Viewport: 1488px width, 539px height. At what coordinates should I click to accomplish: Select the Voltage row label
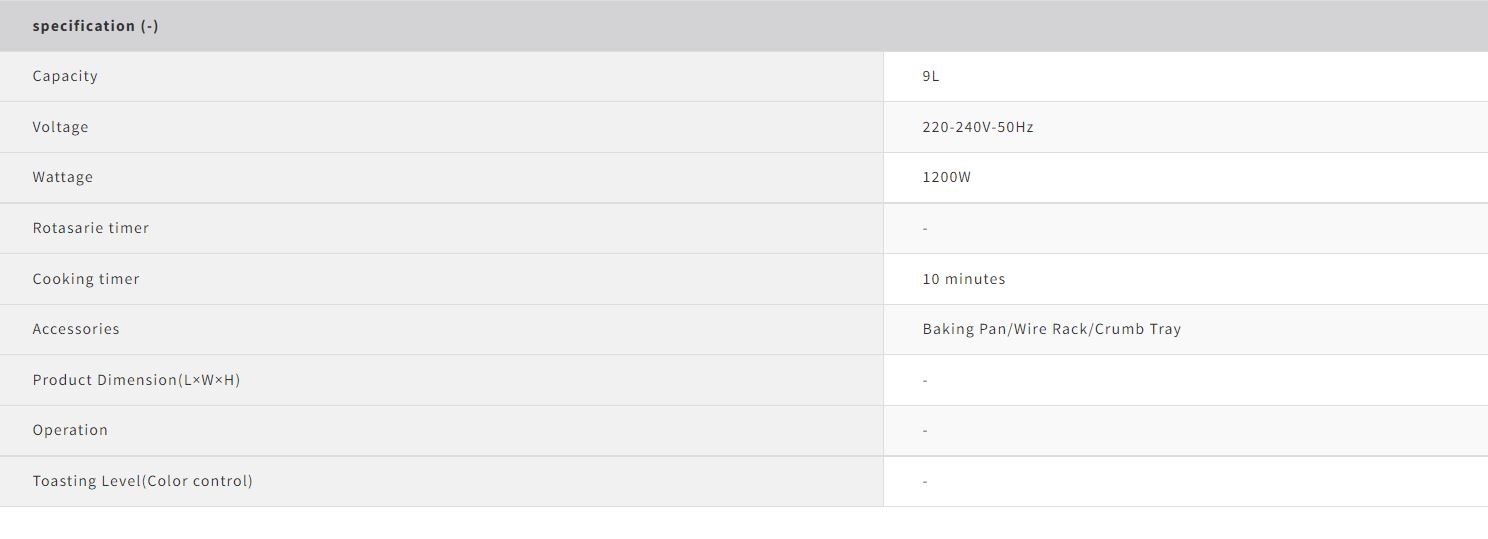coord(60,127)
